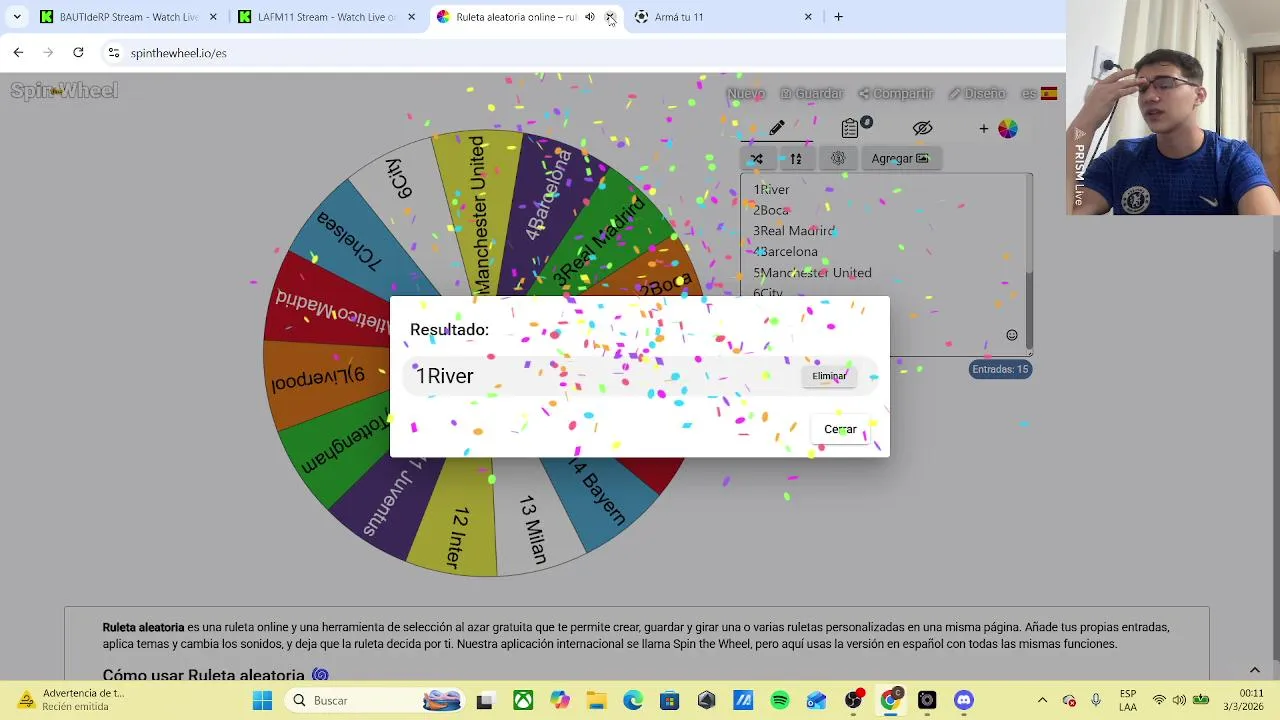Open the tab search dropdown arrow
This screenshot has width=1280, height=720.
coord(17,17)
